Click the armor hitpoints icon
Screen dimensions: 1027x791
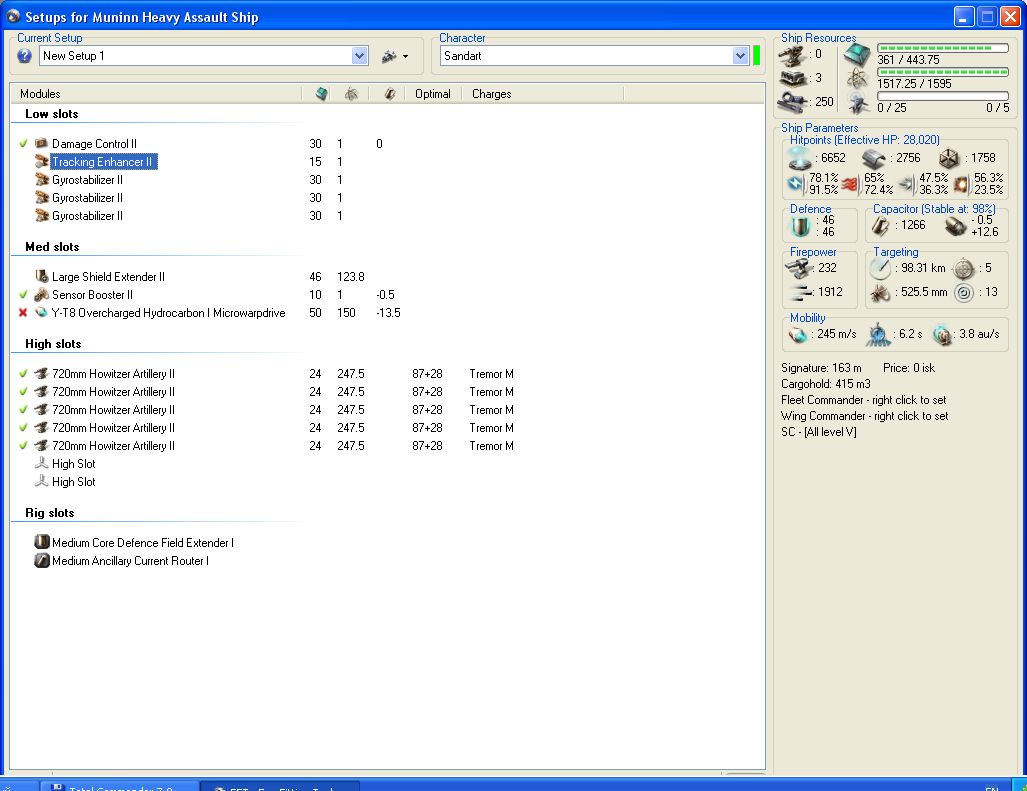(x=874, y=158)
